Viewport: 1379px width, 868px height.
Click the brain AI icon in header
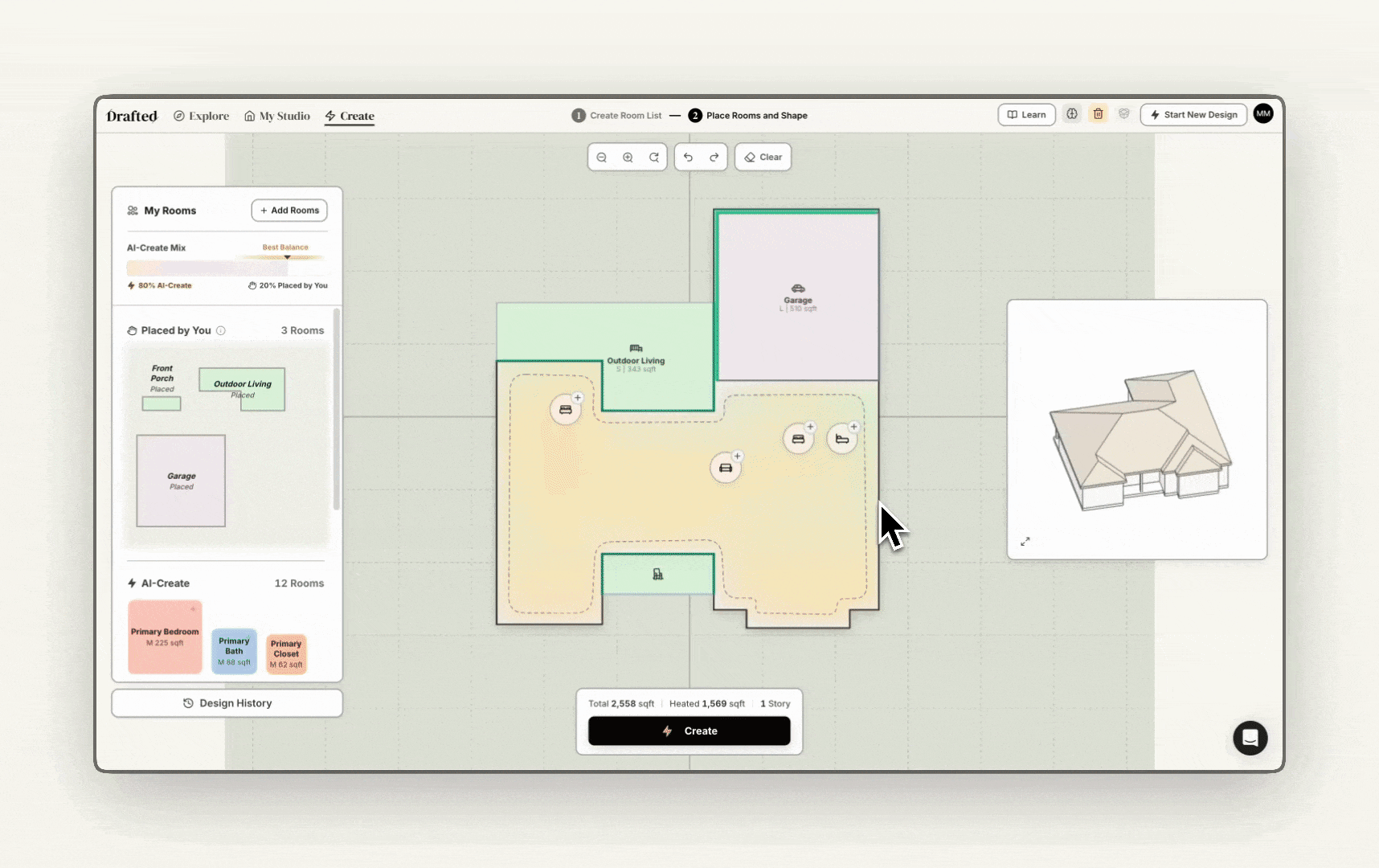tap(1072, 114)
